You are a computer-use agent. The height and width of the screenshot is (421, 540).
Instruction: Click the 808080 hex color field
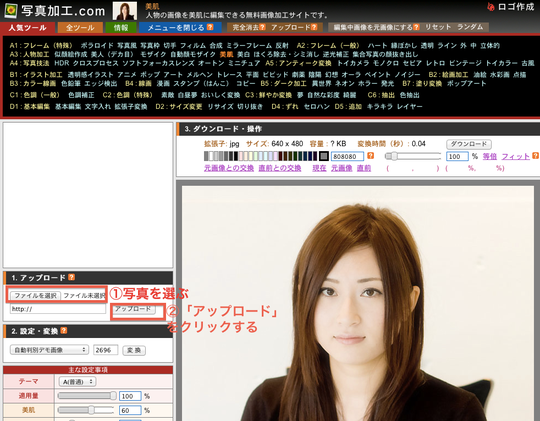[x=347, y=156]
